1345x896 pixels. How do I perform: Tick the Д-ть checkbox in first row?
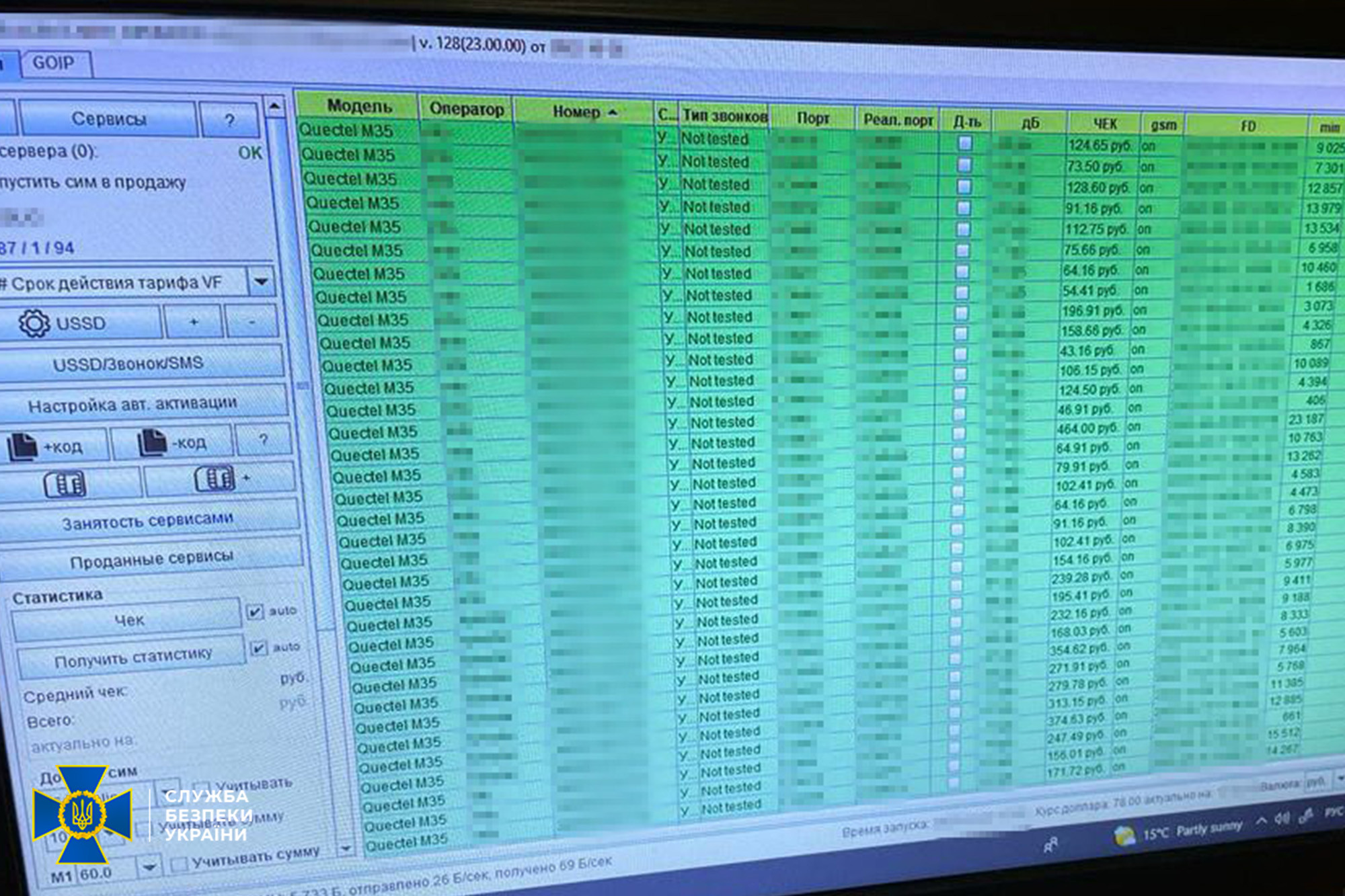coord(965,142)
